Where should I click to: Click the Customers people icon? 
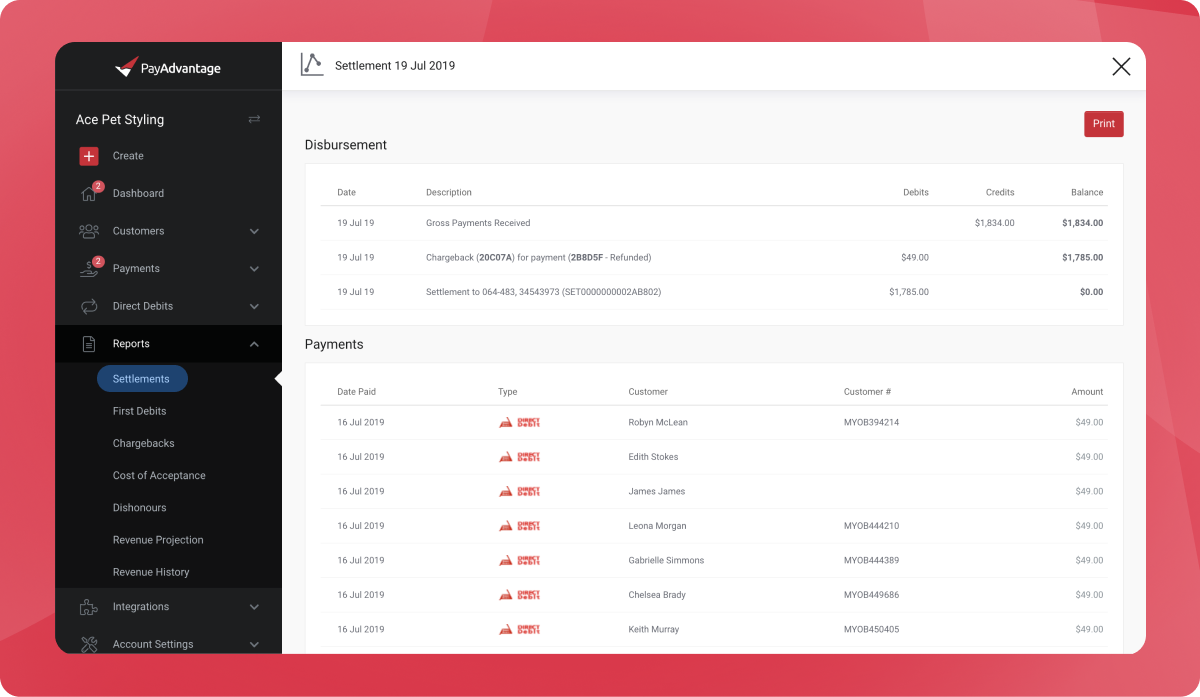[89, 231]
